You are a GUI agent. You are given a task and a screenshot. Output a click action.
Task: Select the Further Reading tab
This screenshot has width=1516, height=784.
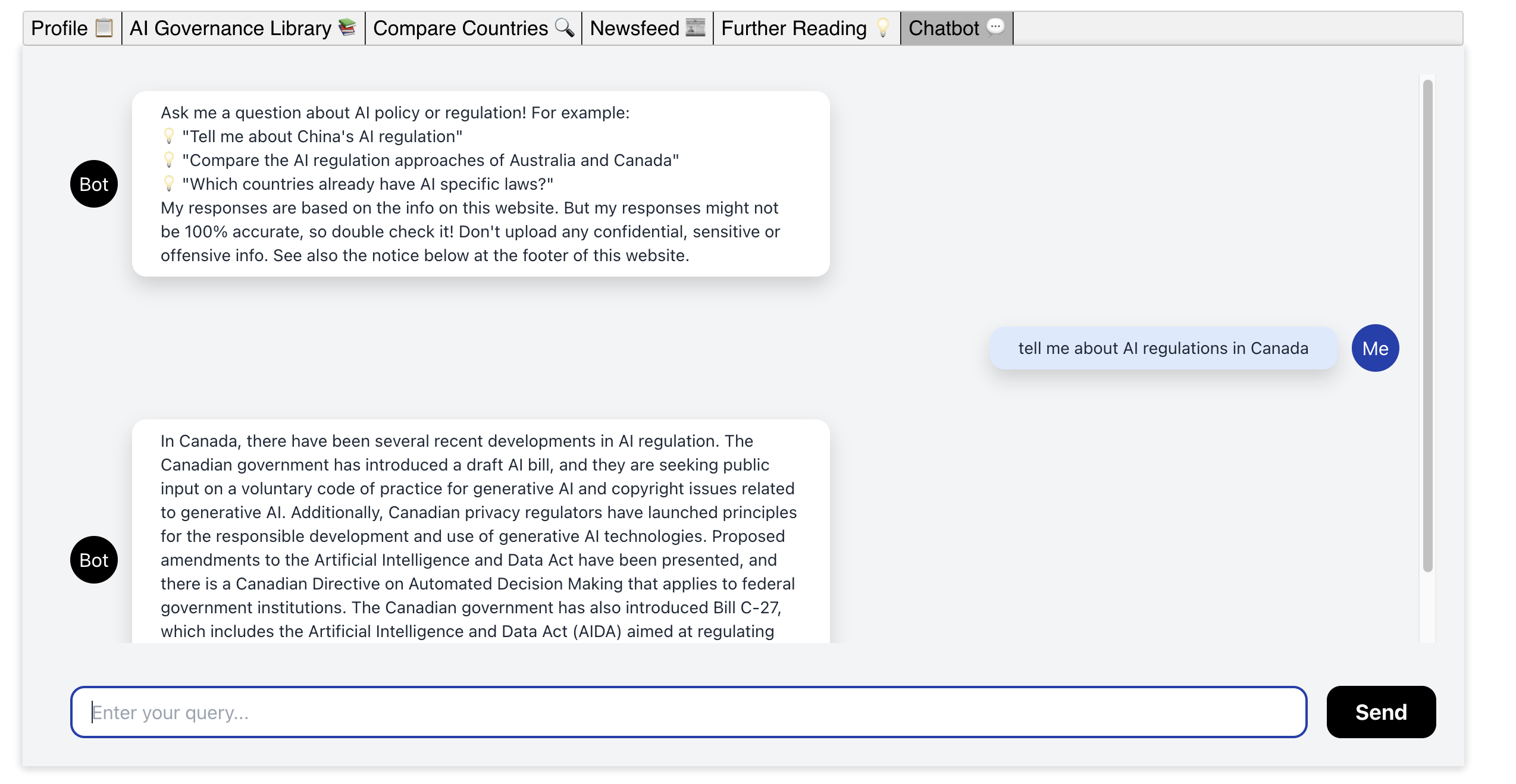pyautogui.click(x=793, y=28)
